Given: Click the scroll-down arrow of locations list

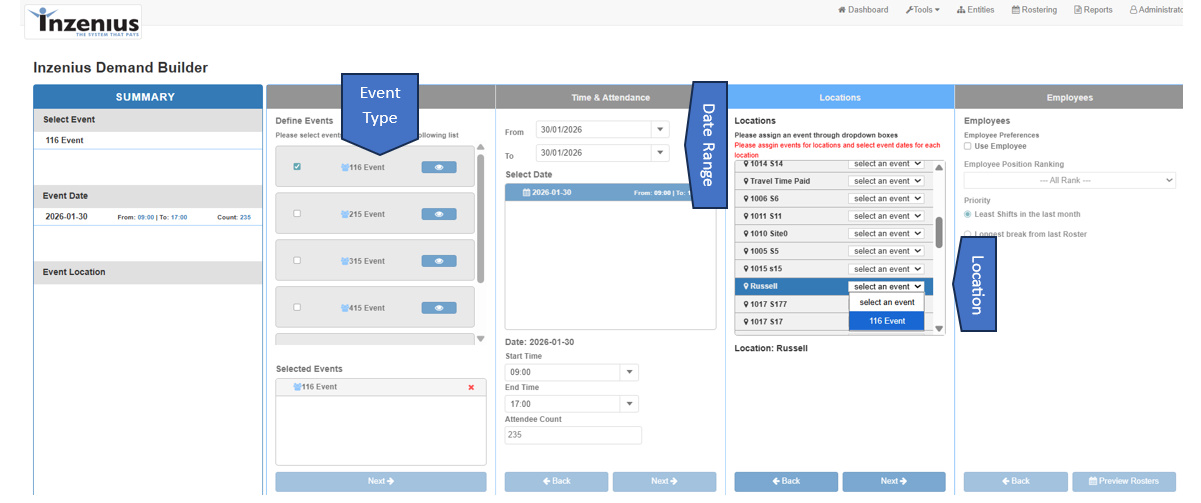Looking at the screenshot, I should pos(939,328).
